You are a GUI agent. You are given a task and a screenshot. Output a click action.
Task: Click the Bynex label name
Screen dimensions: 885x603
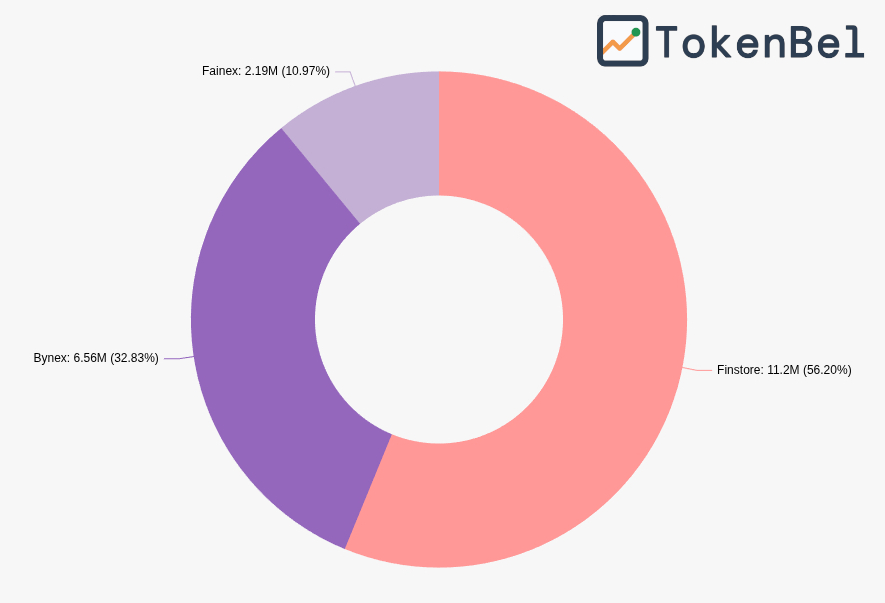click(x=51, y=358)
